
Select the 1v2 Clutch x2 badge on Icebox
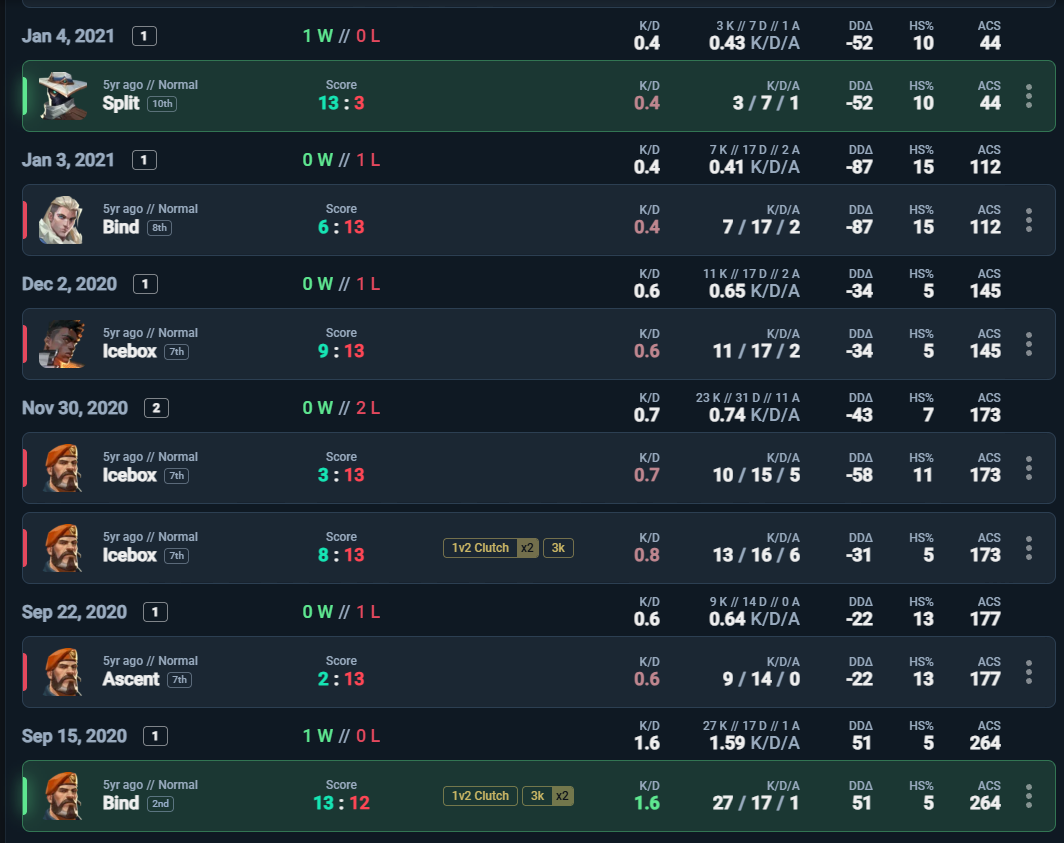(x=491, y=548)
